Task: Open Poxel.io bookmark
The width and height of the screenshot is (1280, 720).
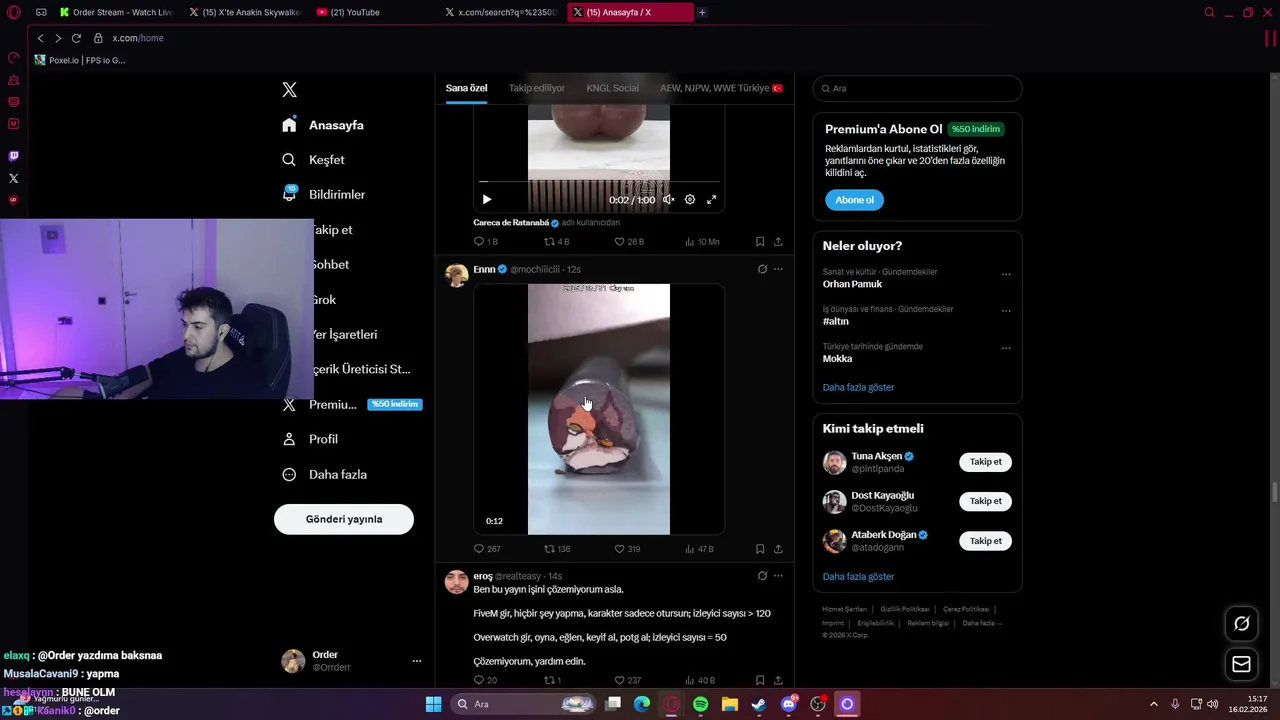Action: coord(80,60)
